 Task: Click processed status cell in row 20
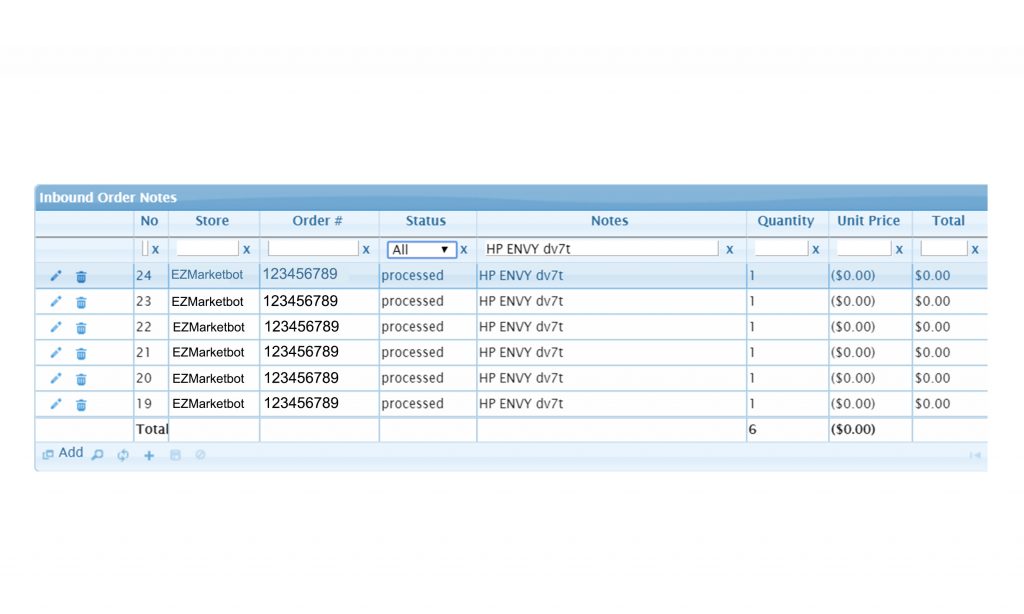(428, 378)
